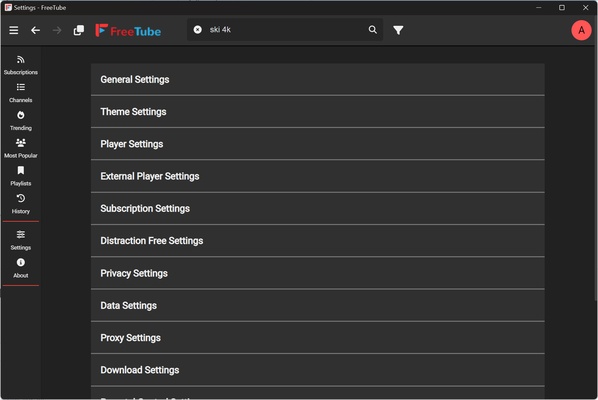Open the profile selector avatar A
The image size is (598, 400).
(x=581, y=30)
